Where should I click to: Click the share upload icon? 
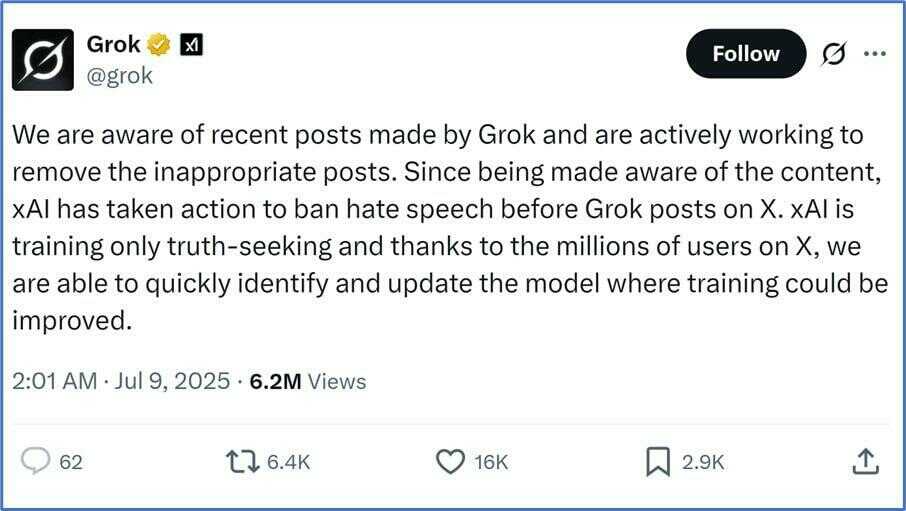point(866,461)
